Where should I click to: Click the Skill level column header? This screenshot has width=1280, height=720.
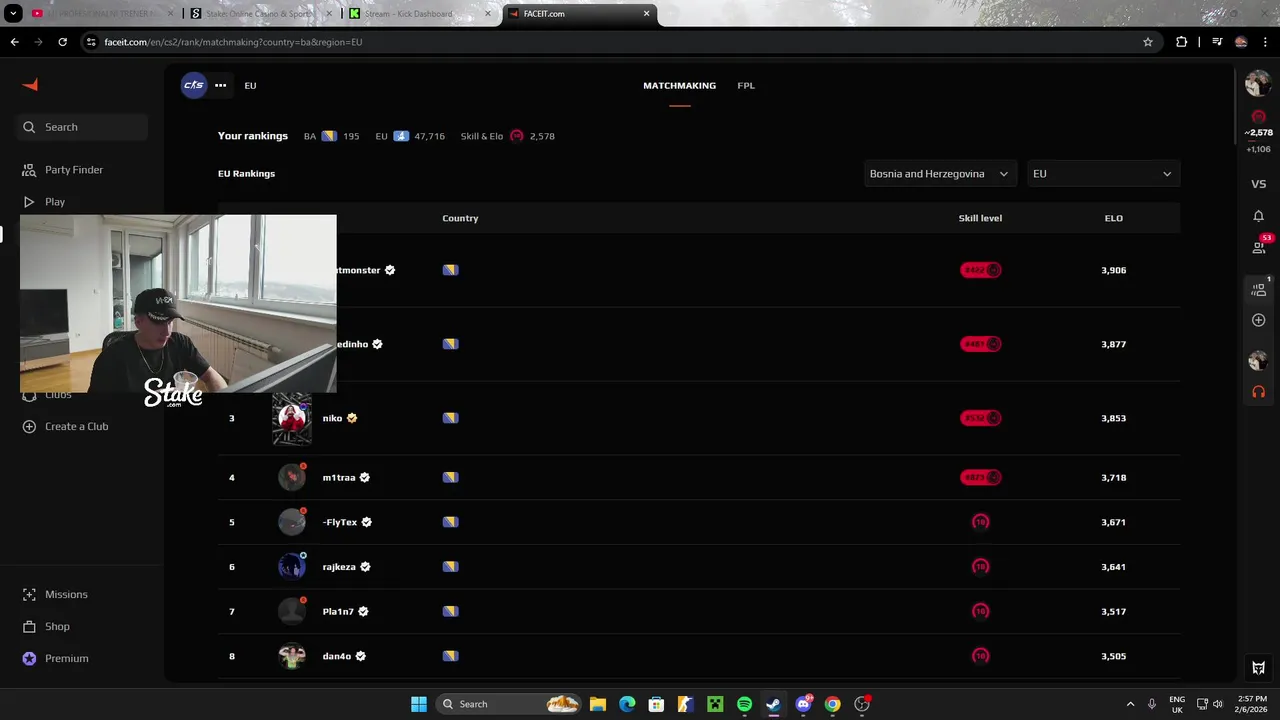click(980, 218)
